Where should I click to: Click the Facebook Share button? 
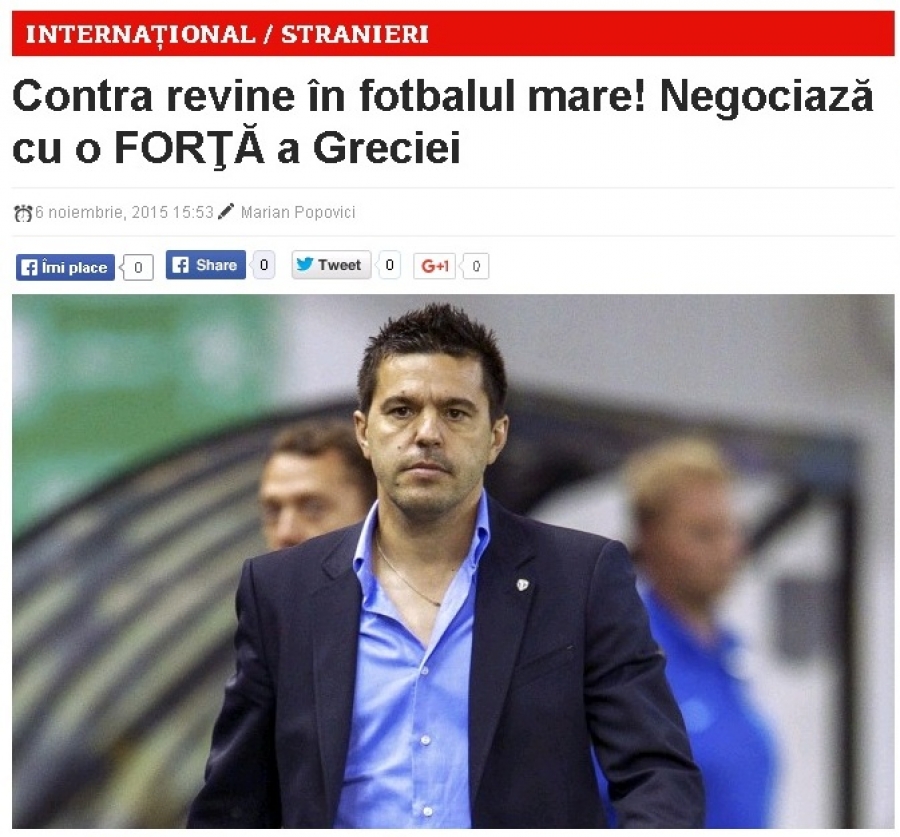click(205, 265)
